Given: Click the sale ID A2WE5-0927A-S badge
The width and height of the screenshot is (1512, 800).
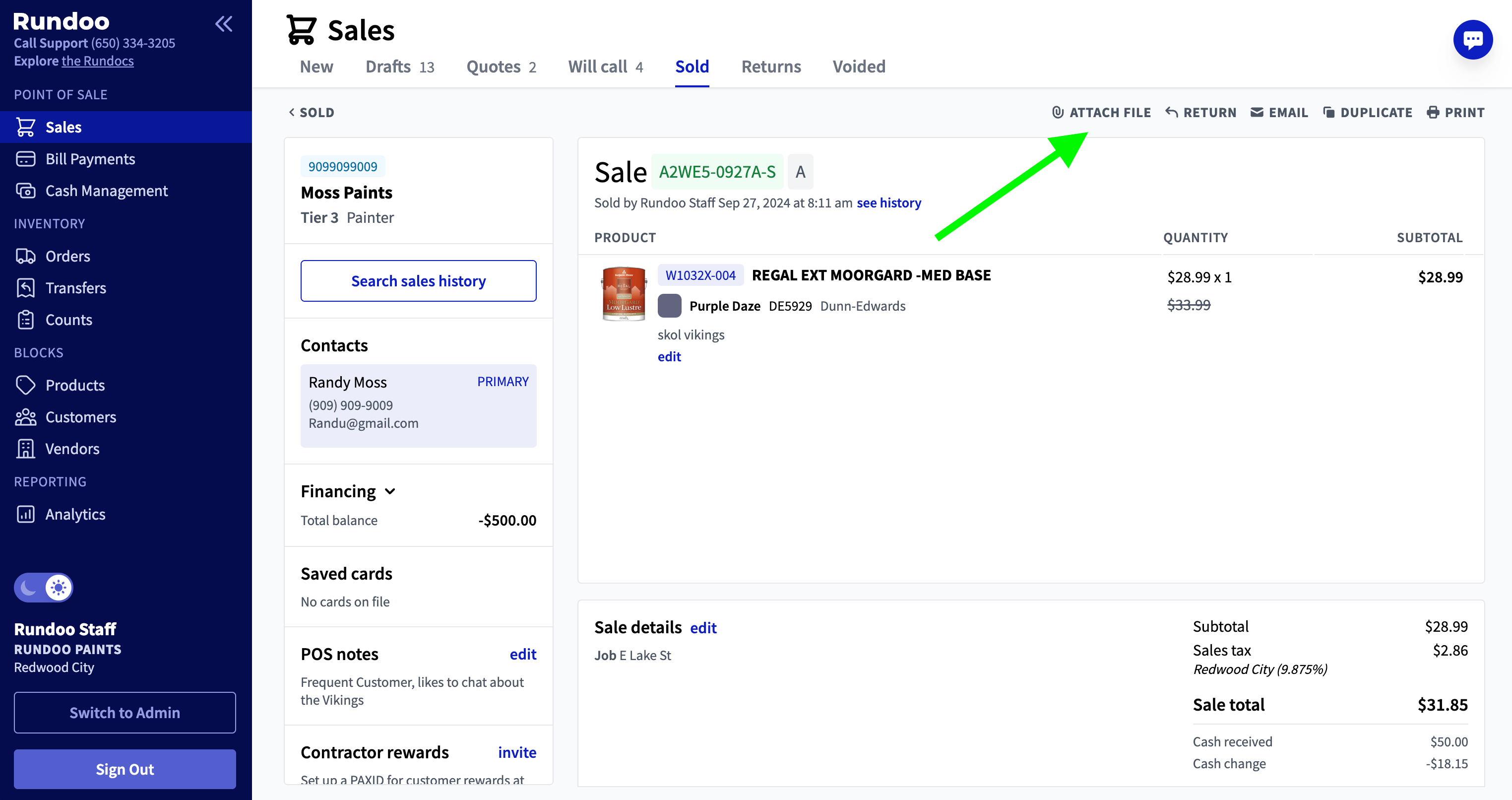Looking at the screenshot, I should (717, 172).
